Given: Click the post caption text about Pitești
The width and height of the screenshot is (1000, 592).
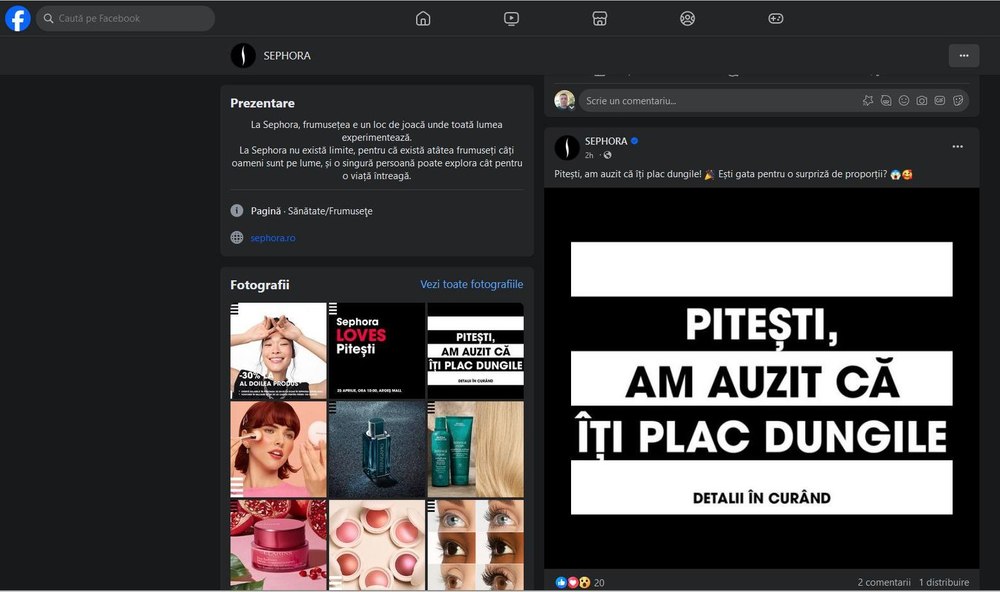Looking at the screenshot, I should point(733,174).
